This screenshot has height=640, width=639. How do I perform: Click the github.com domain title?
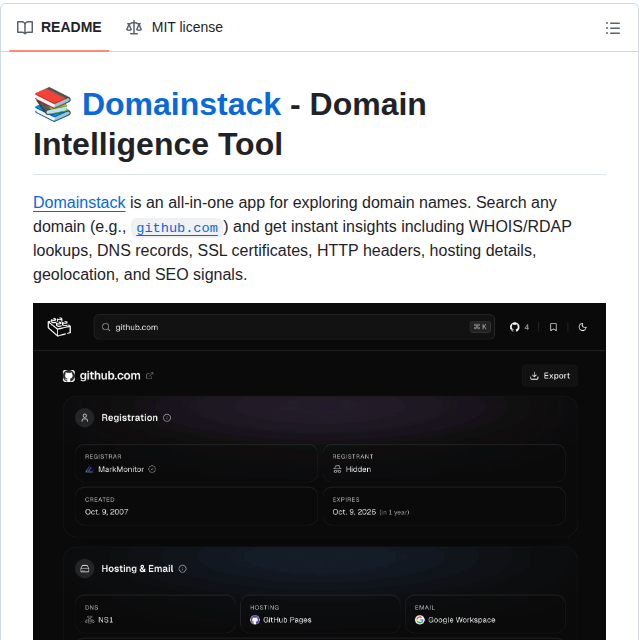coord(110,376)
